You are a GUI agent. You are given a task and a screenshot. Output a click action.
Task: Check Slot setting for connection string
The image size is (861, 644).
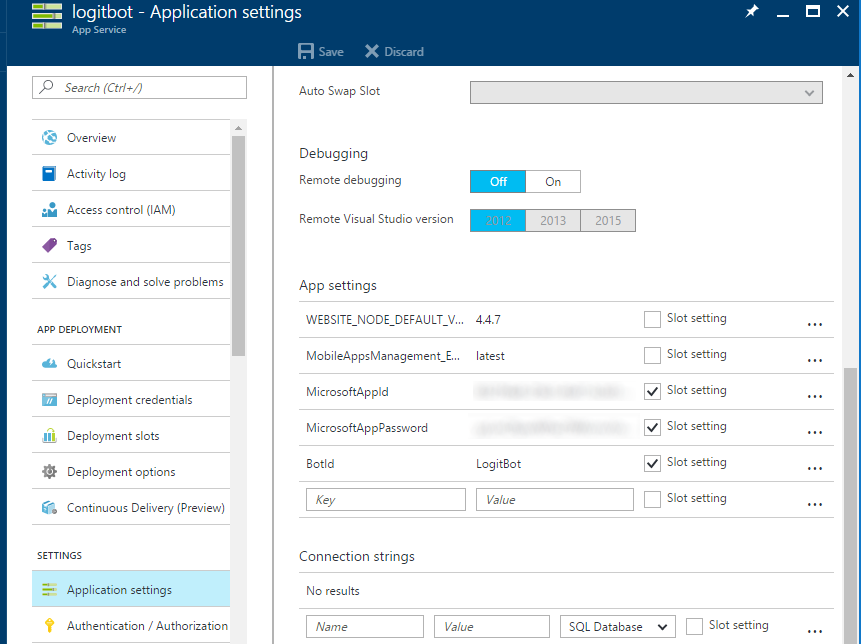[x=694, y=626]
